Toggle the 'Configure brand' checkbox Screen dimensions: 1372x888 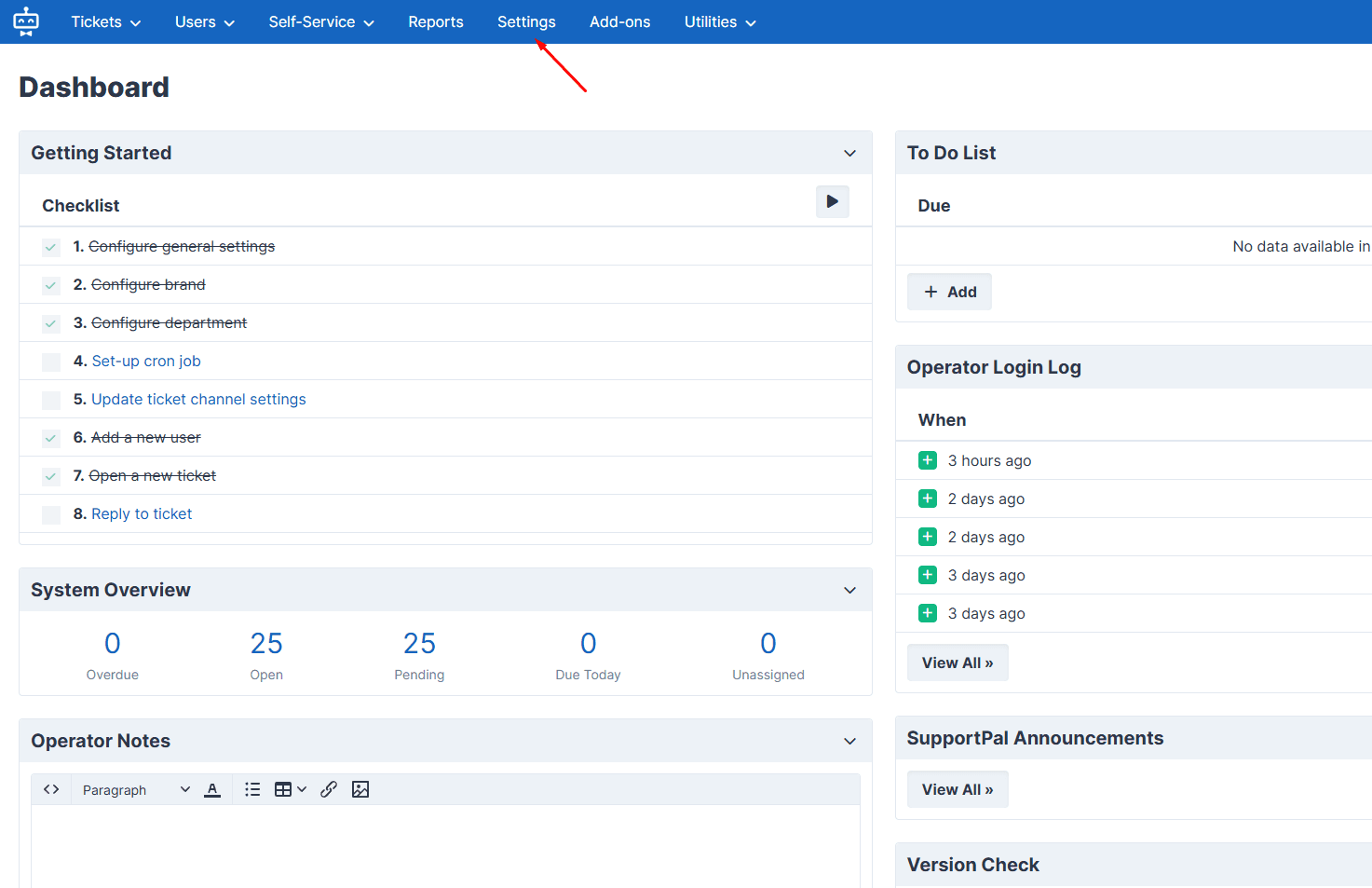pyautogui.click(x=51, y=285)
